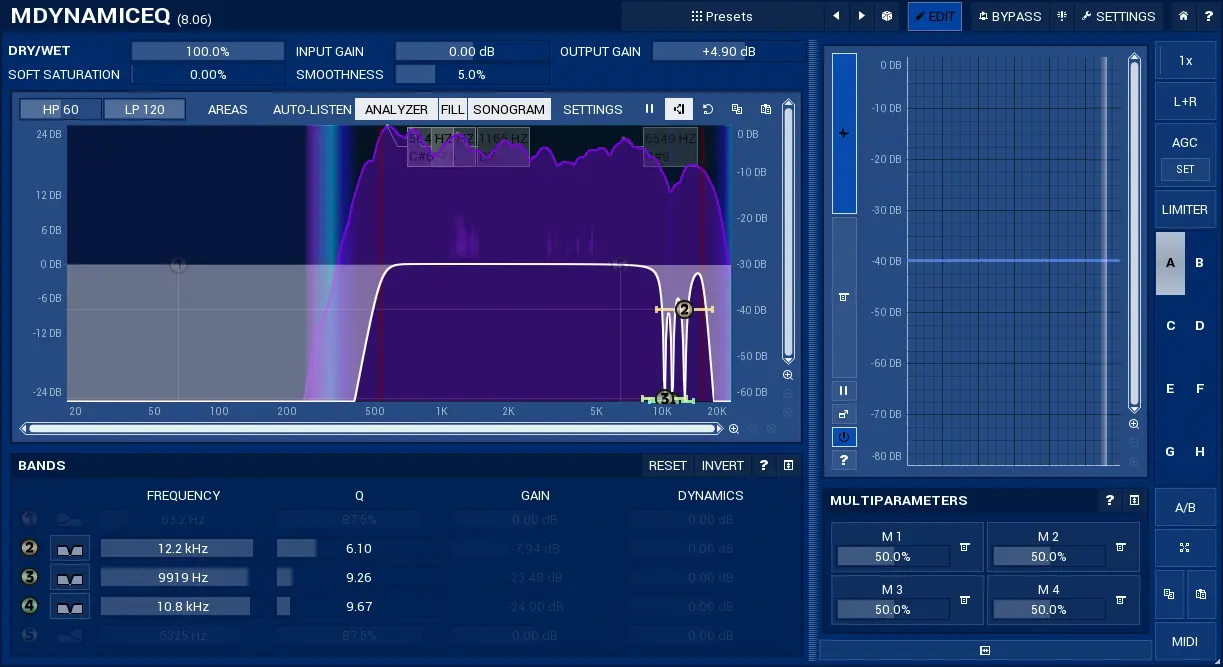Open the 1x oversampling selector
Image resolution: width=1223 pixels, height=667 pixels.
point(1185,60)
